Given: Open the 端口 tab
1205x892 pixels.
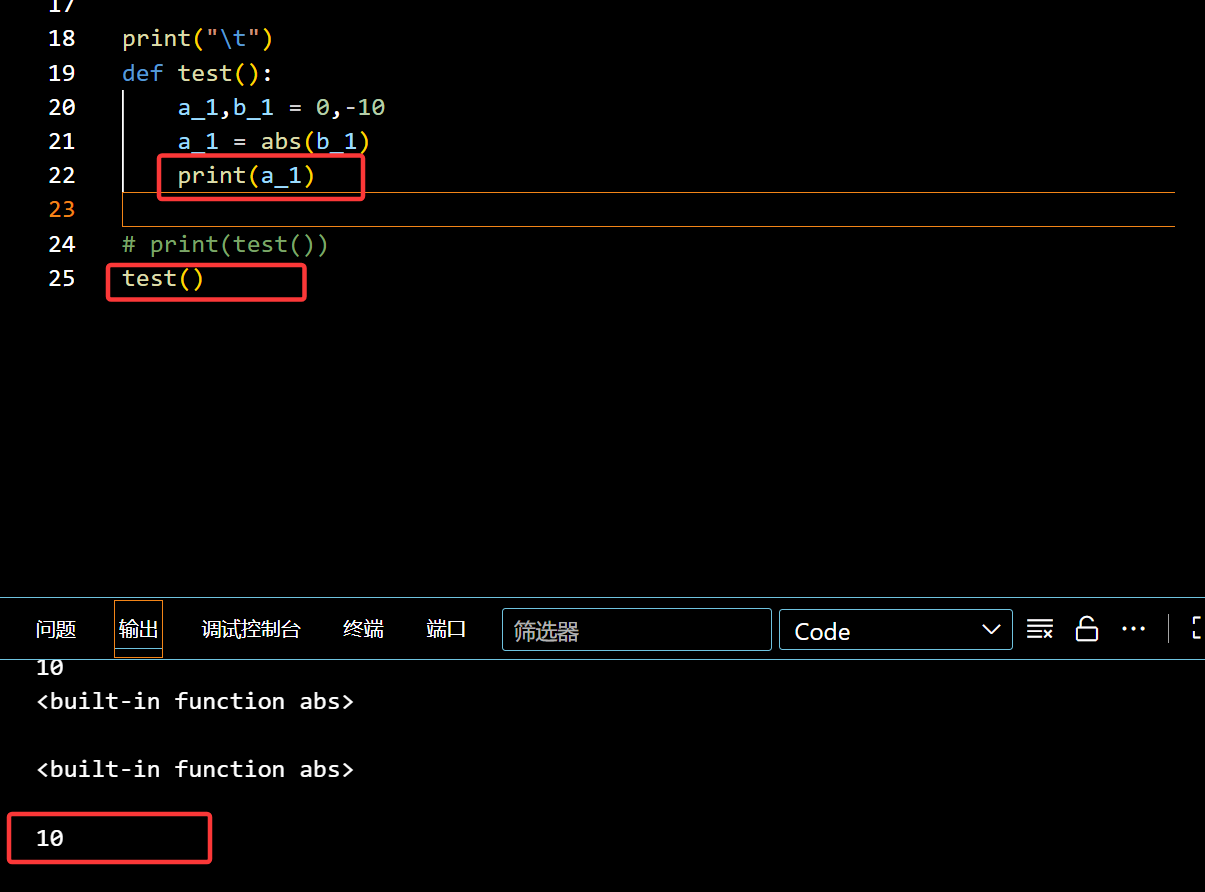Looking at the screenshot, I should (x=446, y=630).
